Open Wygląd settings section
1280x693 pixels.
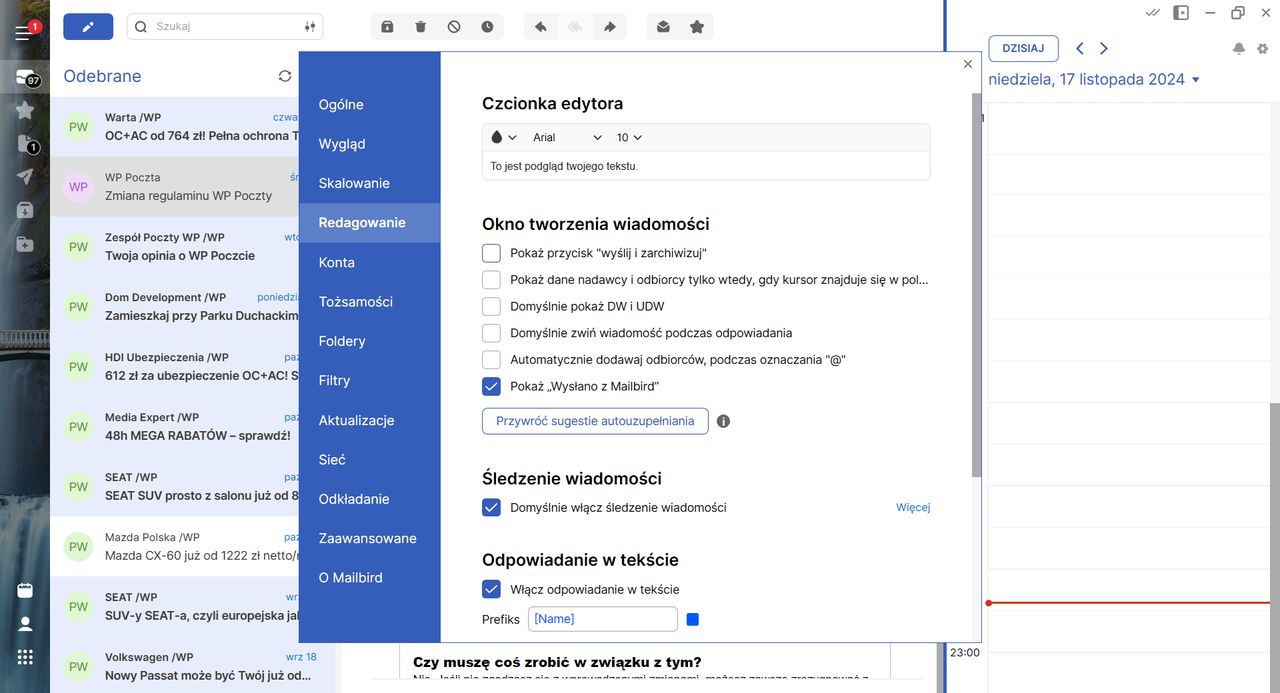[369, 144]
